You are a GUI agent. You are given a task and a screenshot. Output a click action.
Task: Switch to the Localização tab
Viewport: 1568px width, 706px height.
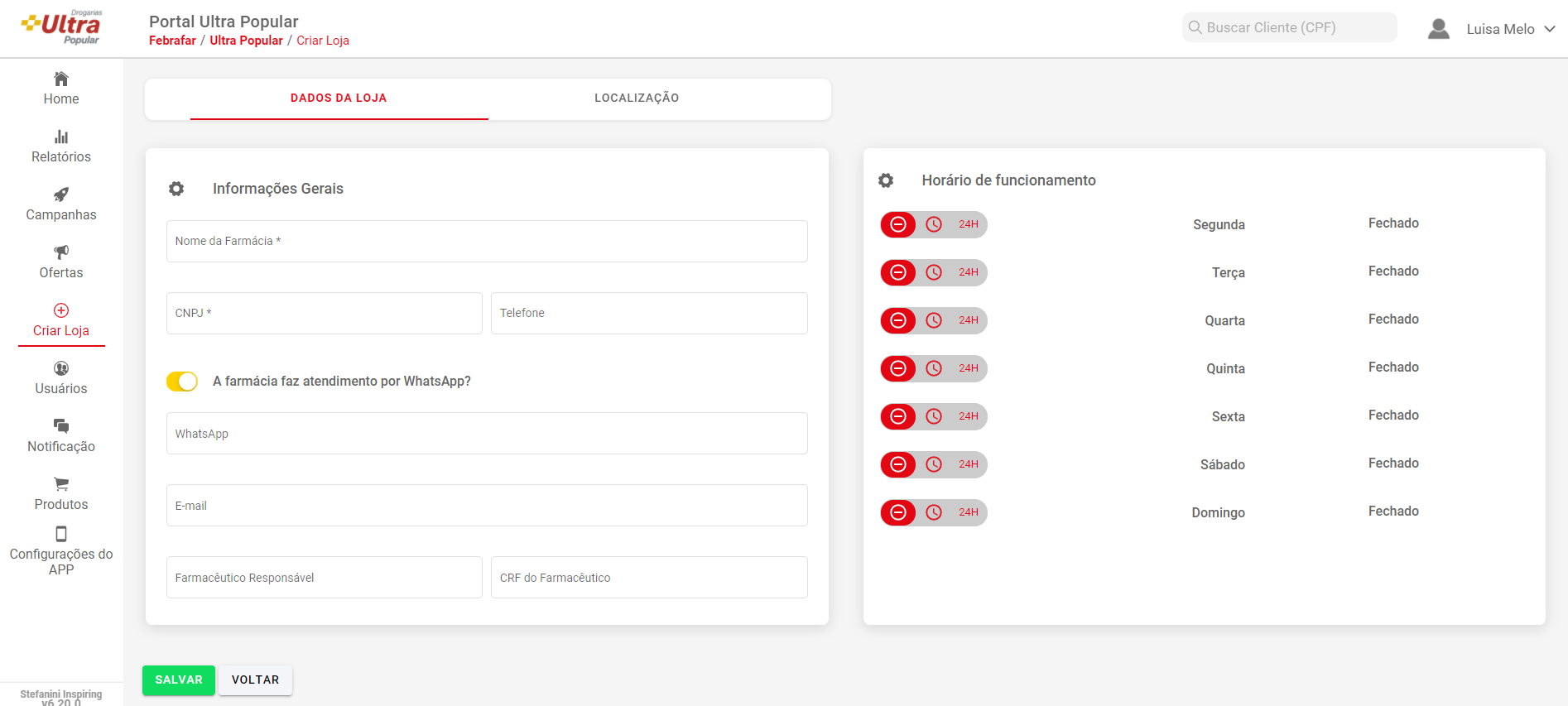(x=637, y=98)
